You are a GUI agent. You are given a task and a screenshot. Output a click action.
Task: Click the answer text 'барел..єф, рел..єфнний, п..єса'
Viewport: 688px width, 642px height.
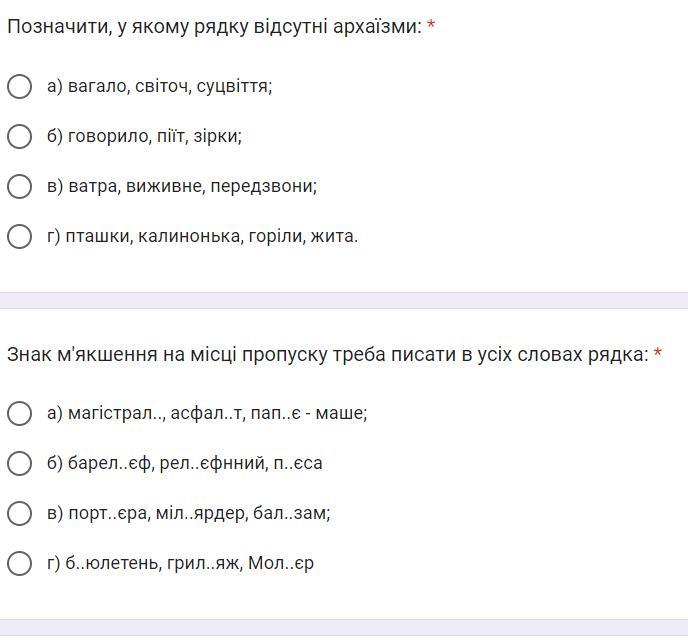click(195, 463)
